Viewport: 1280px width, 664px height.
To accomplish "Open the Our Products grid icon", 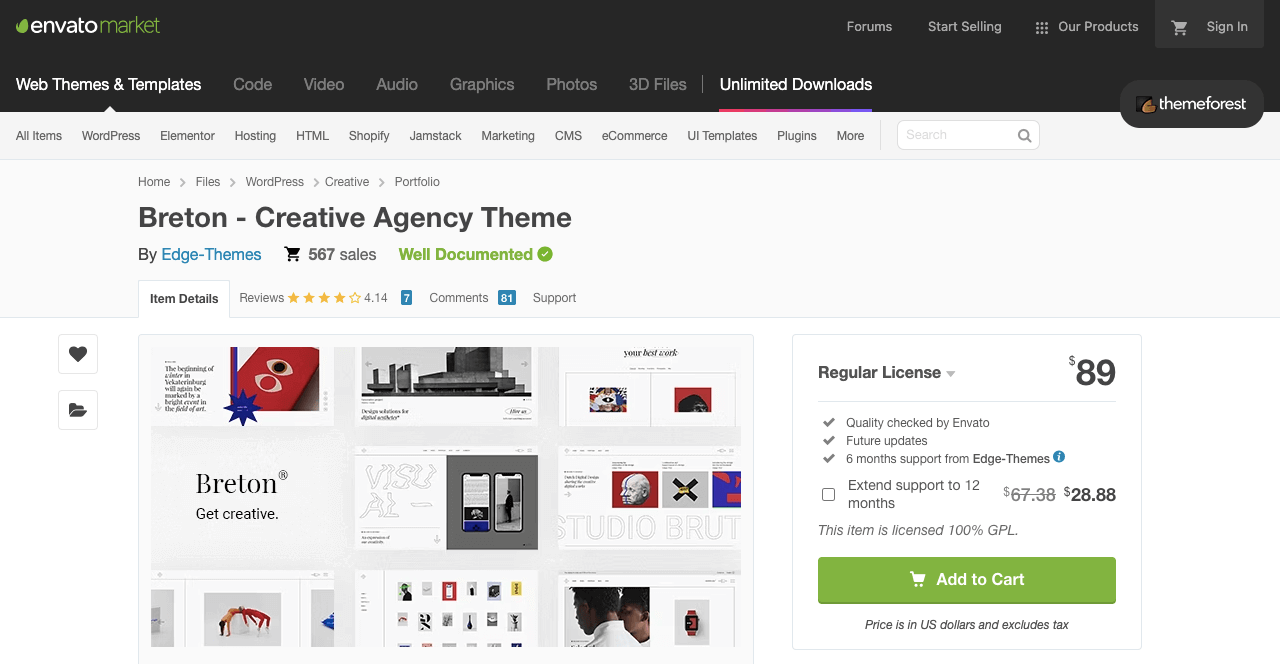I will click(x=1042, y=28).
